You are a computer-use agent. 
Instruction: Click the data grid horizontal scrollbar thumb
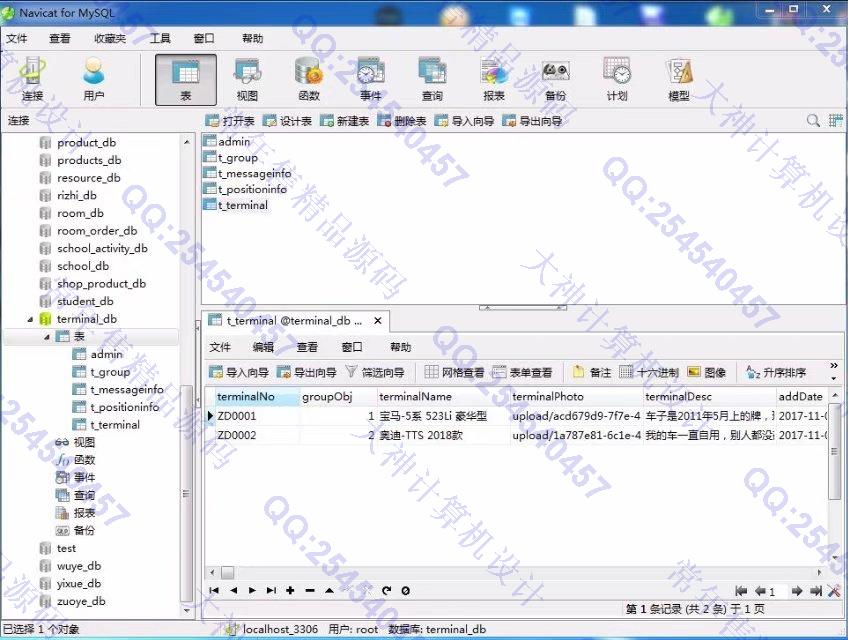[228, 572]
